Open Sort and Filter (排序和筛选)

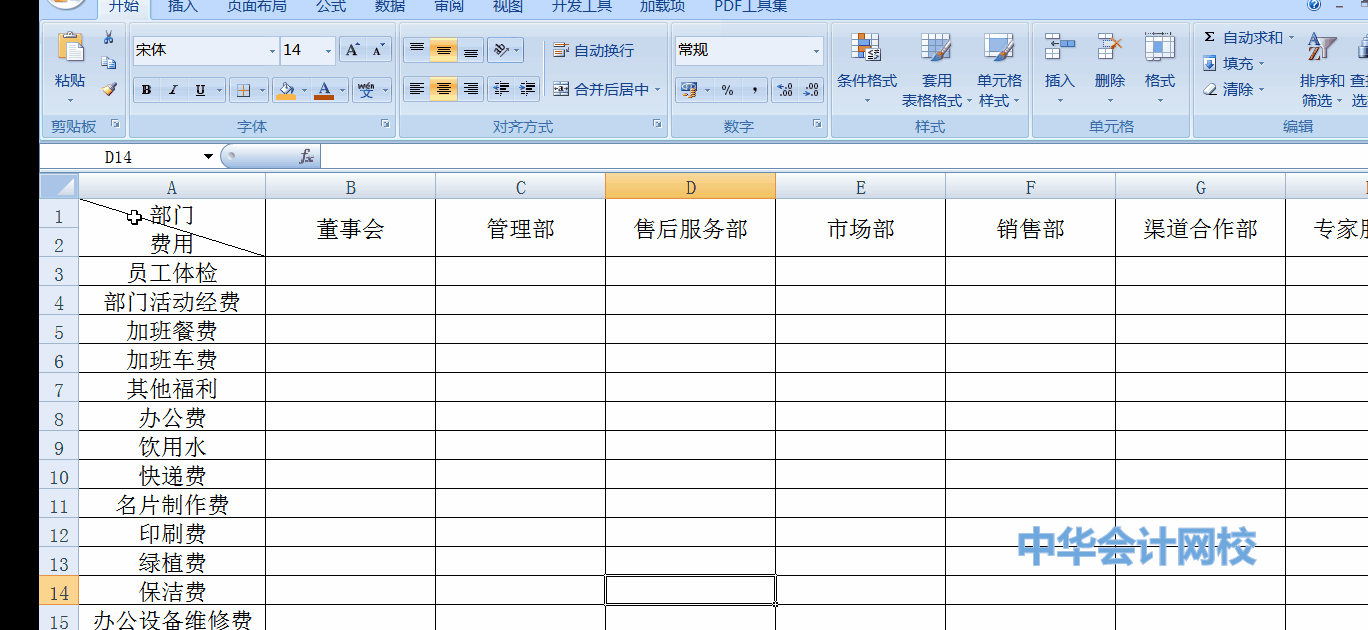pos(1322,69)
